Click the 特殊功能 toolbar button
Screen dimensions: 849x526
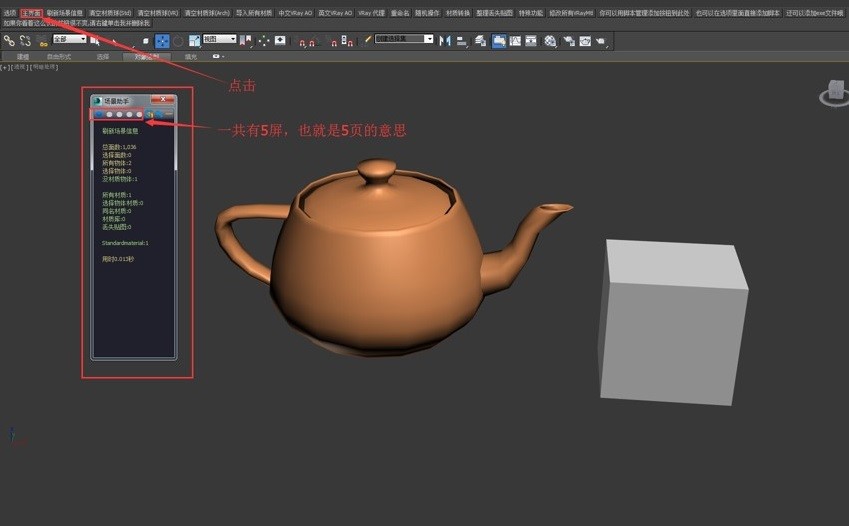[x=531, y=12]
